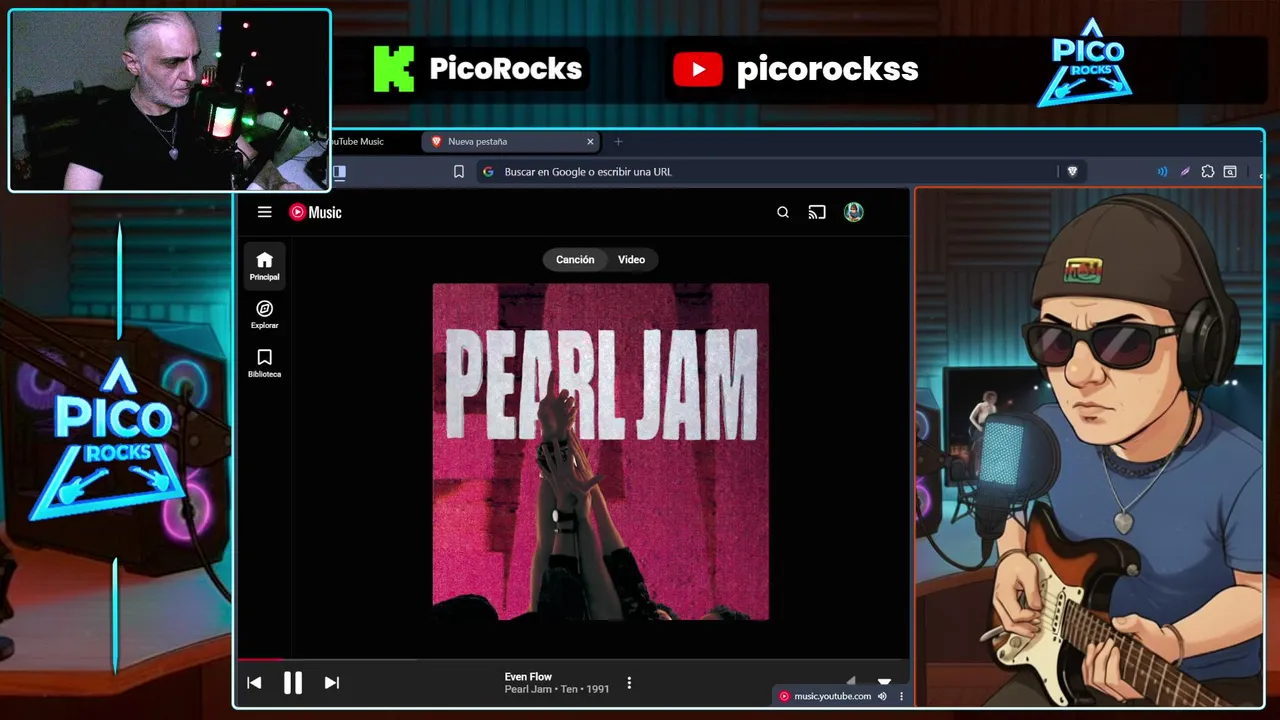Image resolution: width=1280 pixels, height=720 pixels.
Task: Click the Pearl Jam album cover
Action: coord(600,452)
